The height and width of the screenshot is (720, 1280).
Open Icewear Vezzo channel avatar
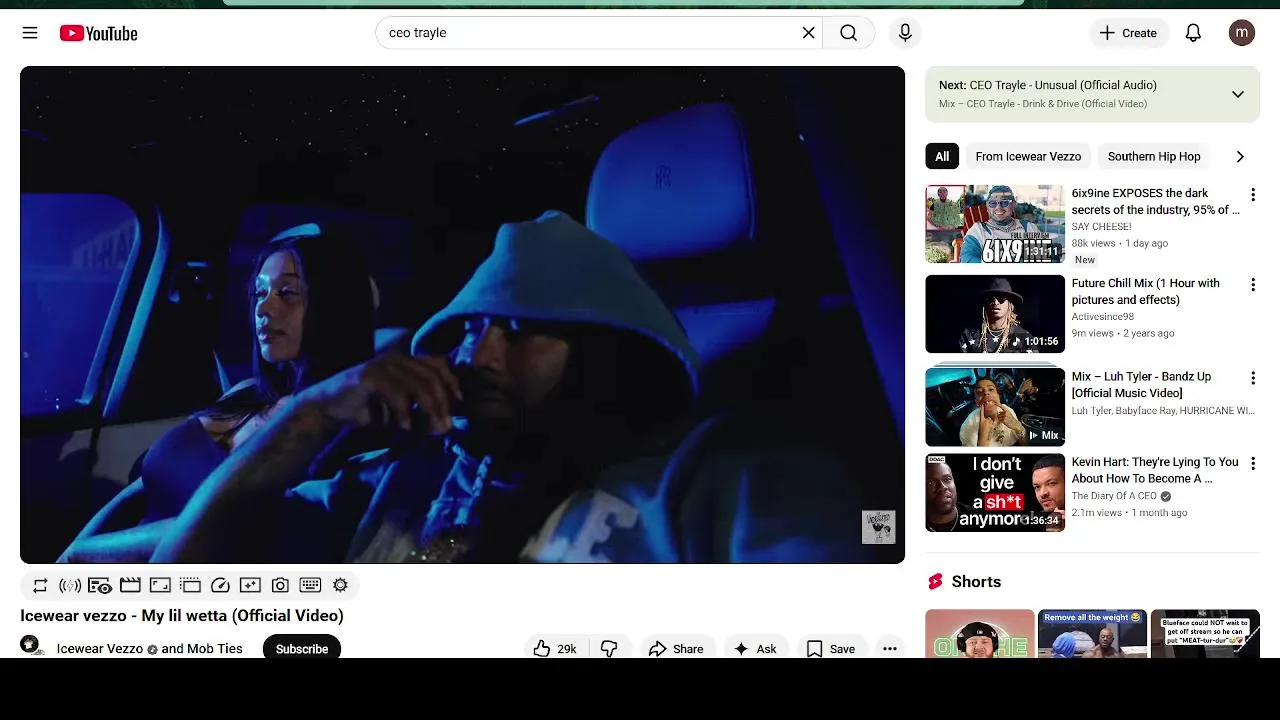click(32, 646)
